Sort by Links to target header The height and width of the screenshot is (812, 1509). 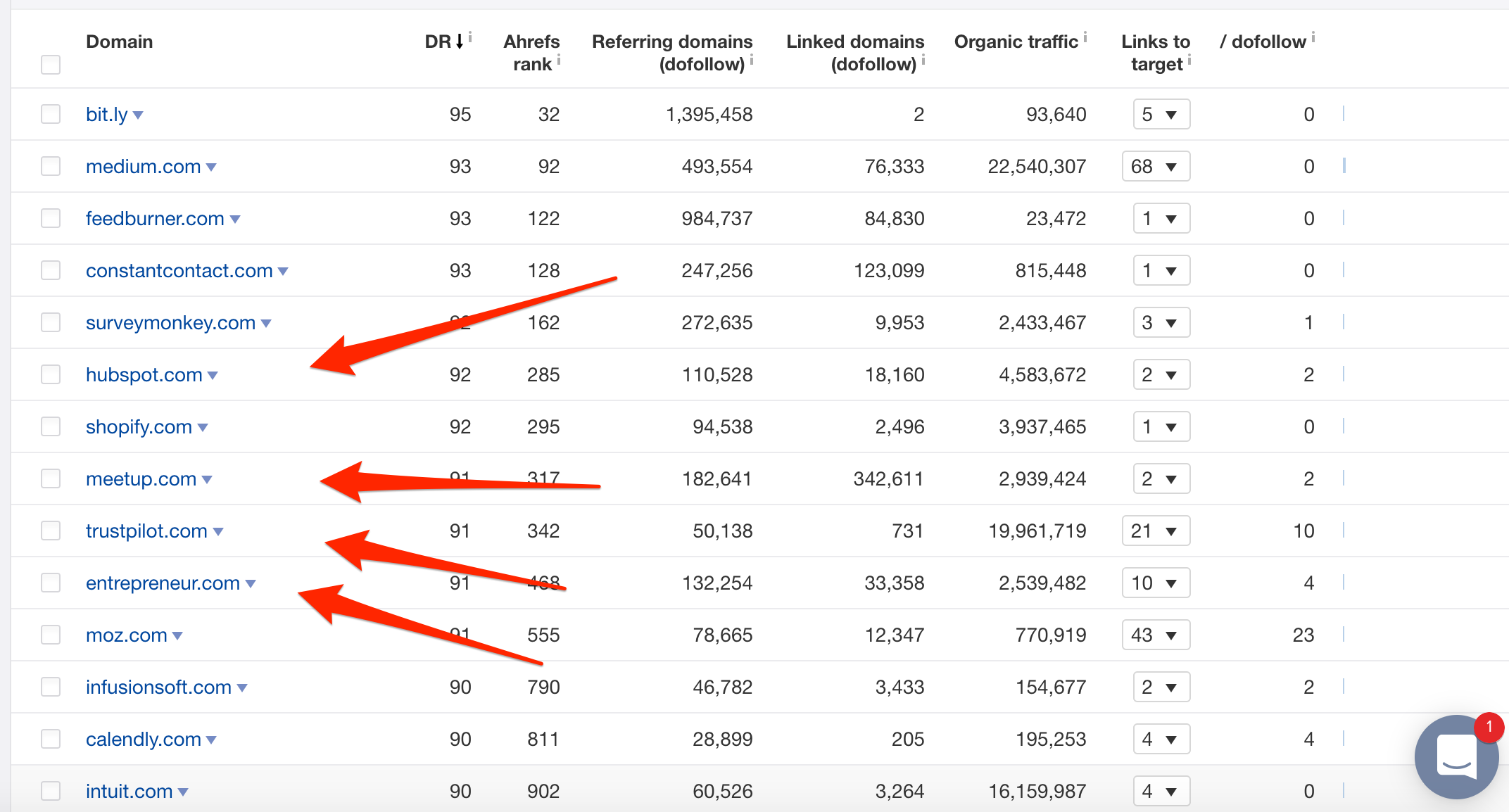(x=1156, y=53)
